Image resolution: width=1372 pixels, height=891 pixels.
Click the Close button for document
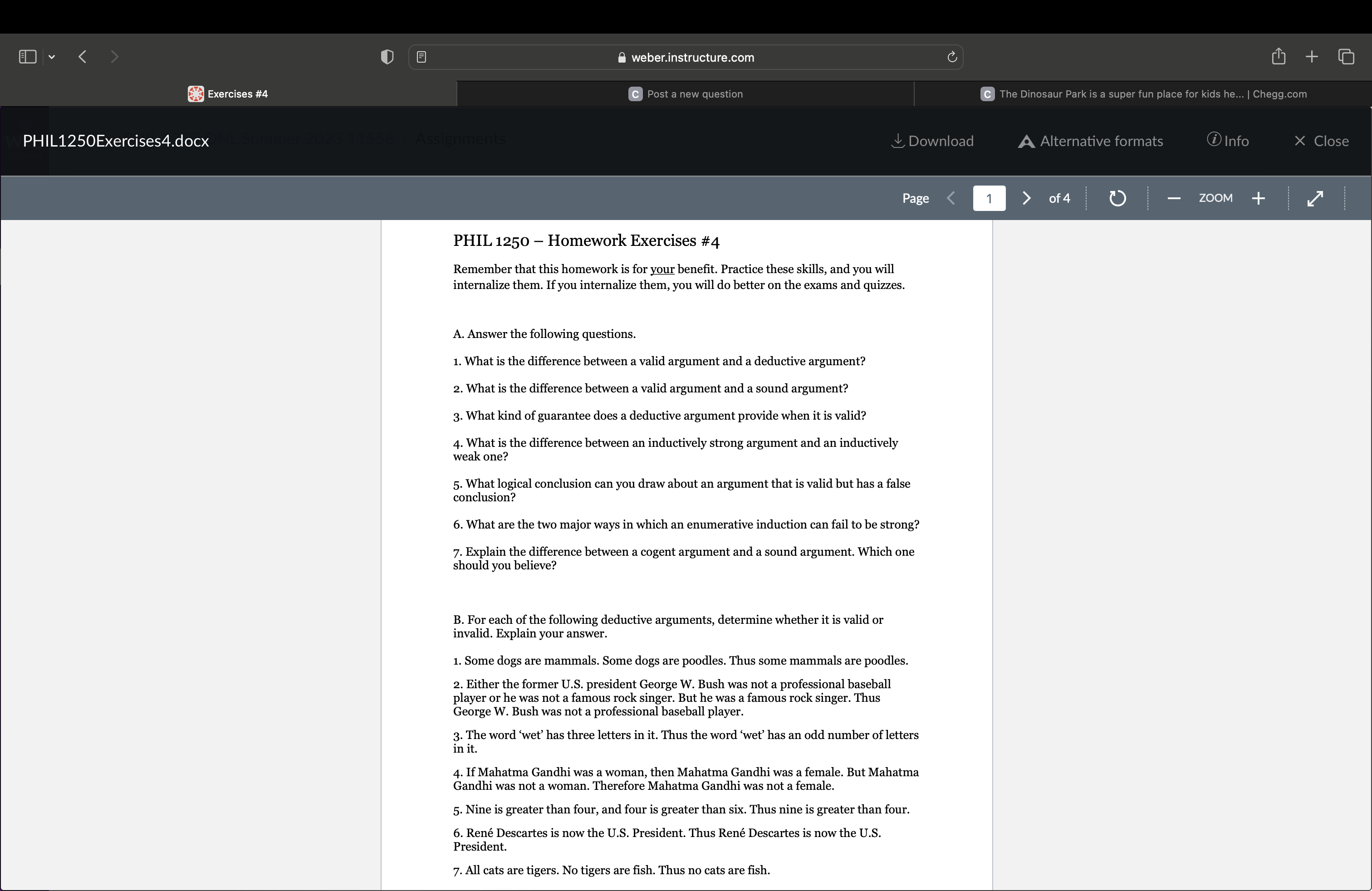point(1322,140)
